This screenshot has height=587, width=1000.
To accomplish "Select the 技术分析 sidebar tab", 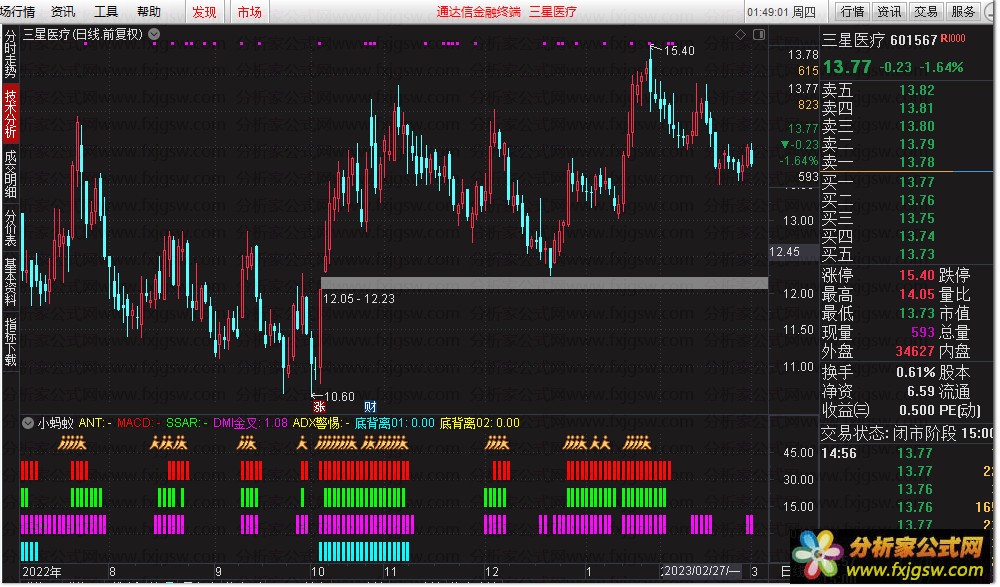I will click(x=10, y=114).
